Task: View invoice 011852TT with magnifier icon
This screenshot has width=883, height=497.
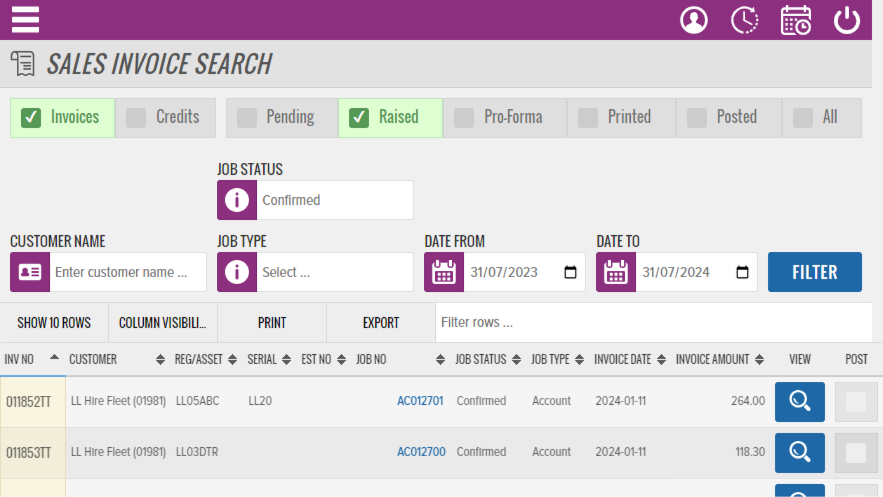Action: coord(799,401)
